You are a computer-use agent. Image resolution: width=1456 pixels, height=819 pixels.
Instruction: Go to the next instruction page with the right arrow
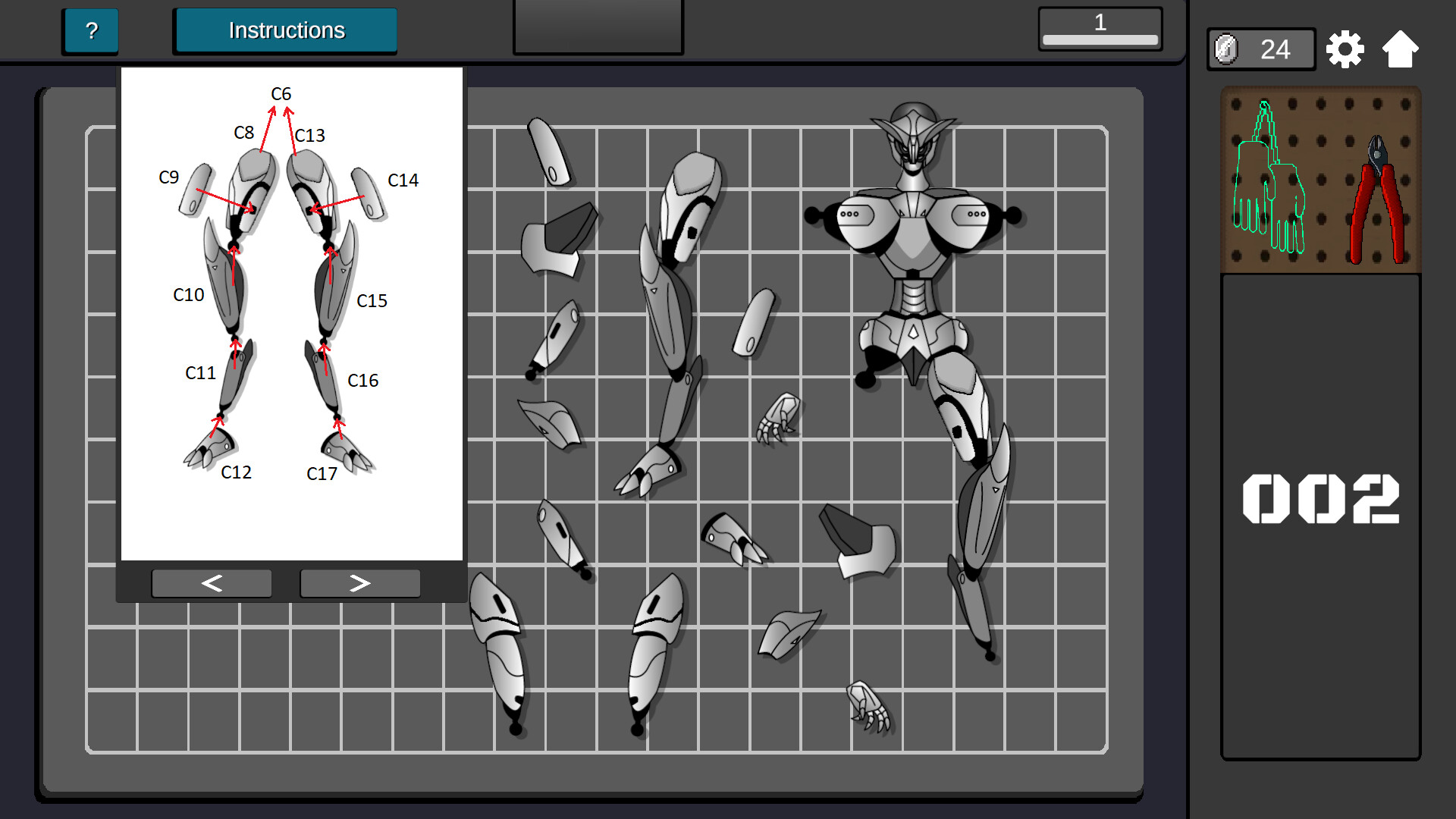click(359, 582)
